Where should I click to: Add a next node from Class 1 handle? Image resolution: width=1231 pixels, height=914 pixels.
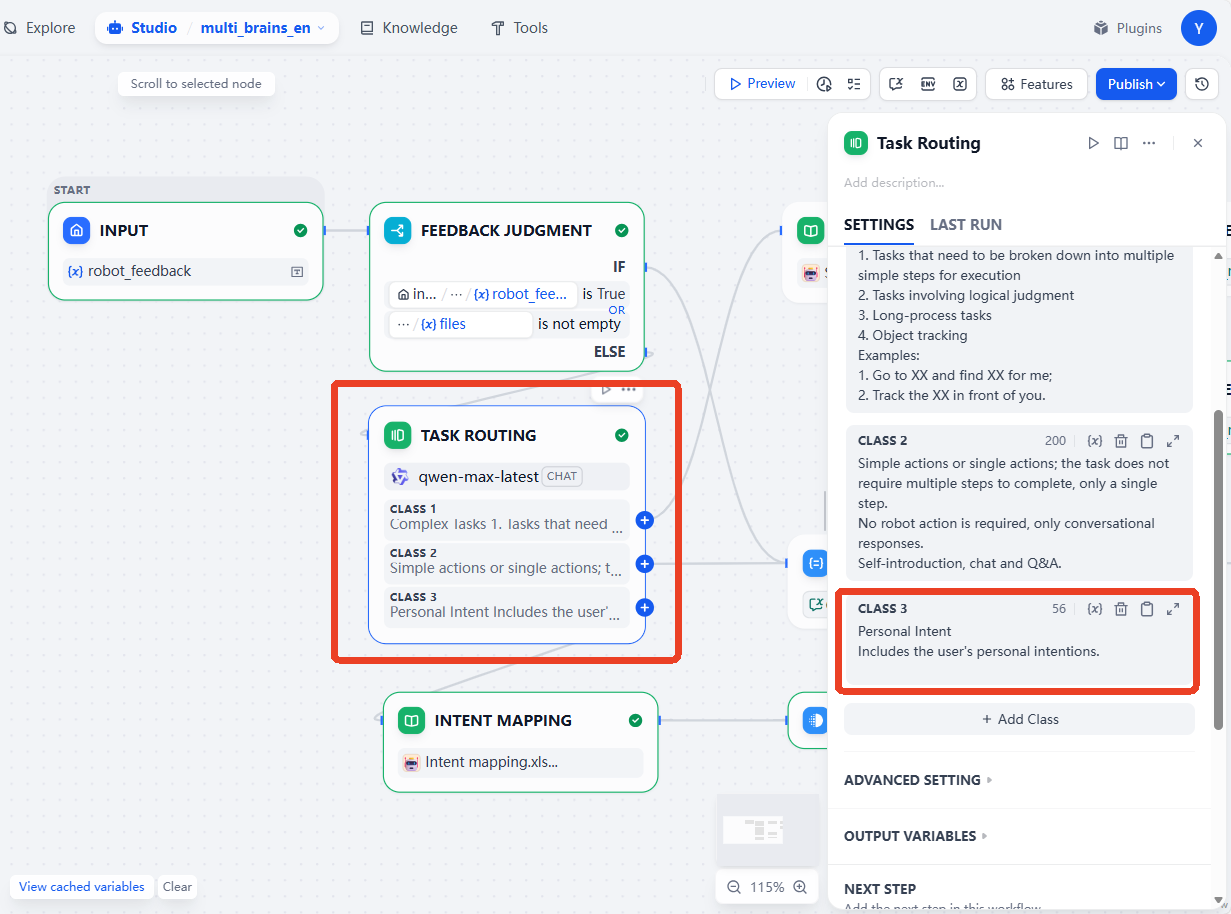tap(645, 520)
